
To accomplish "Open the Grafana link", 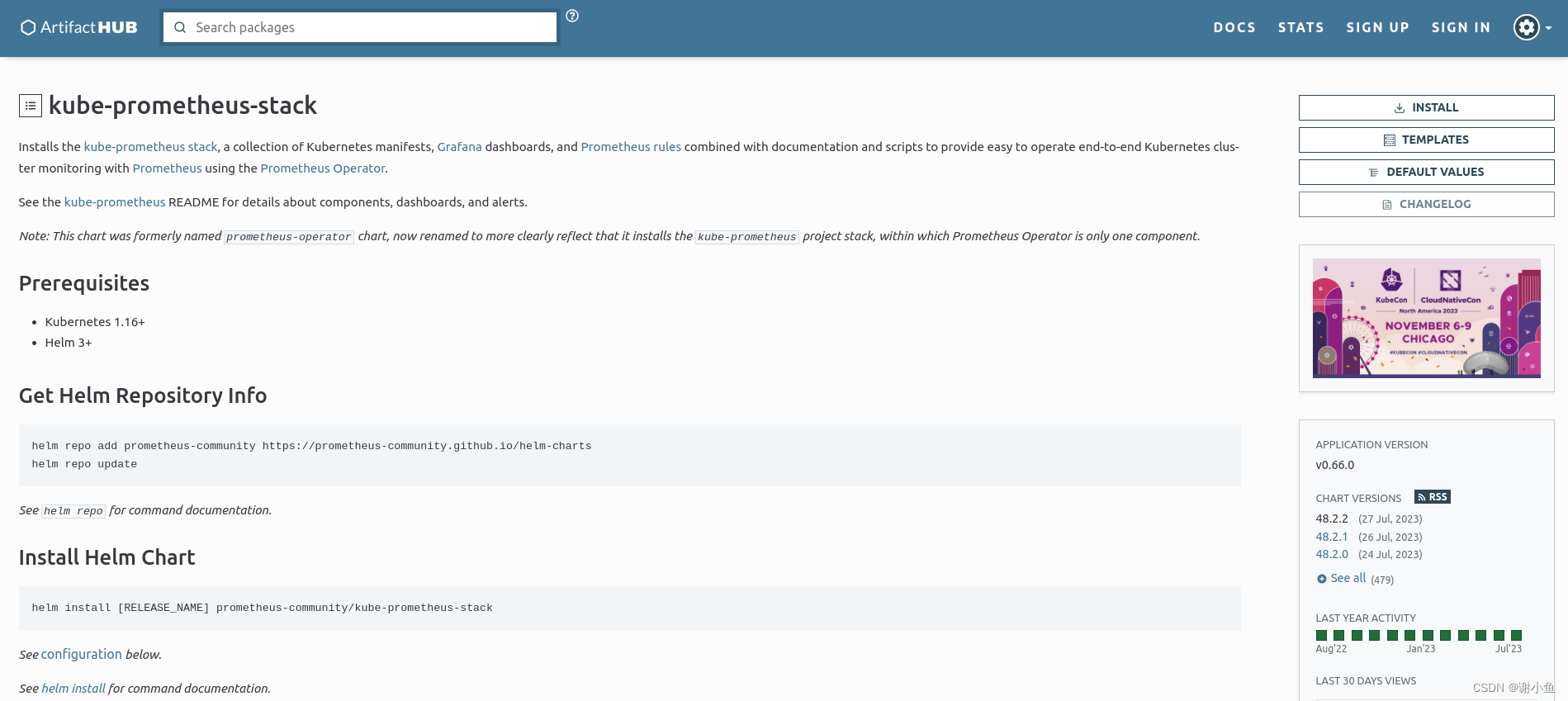I will [x=459, y=147].
